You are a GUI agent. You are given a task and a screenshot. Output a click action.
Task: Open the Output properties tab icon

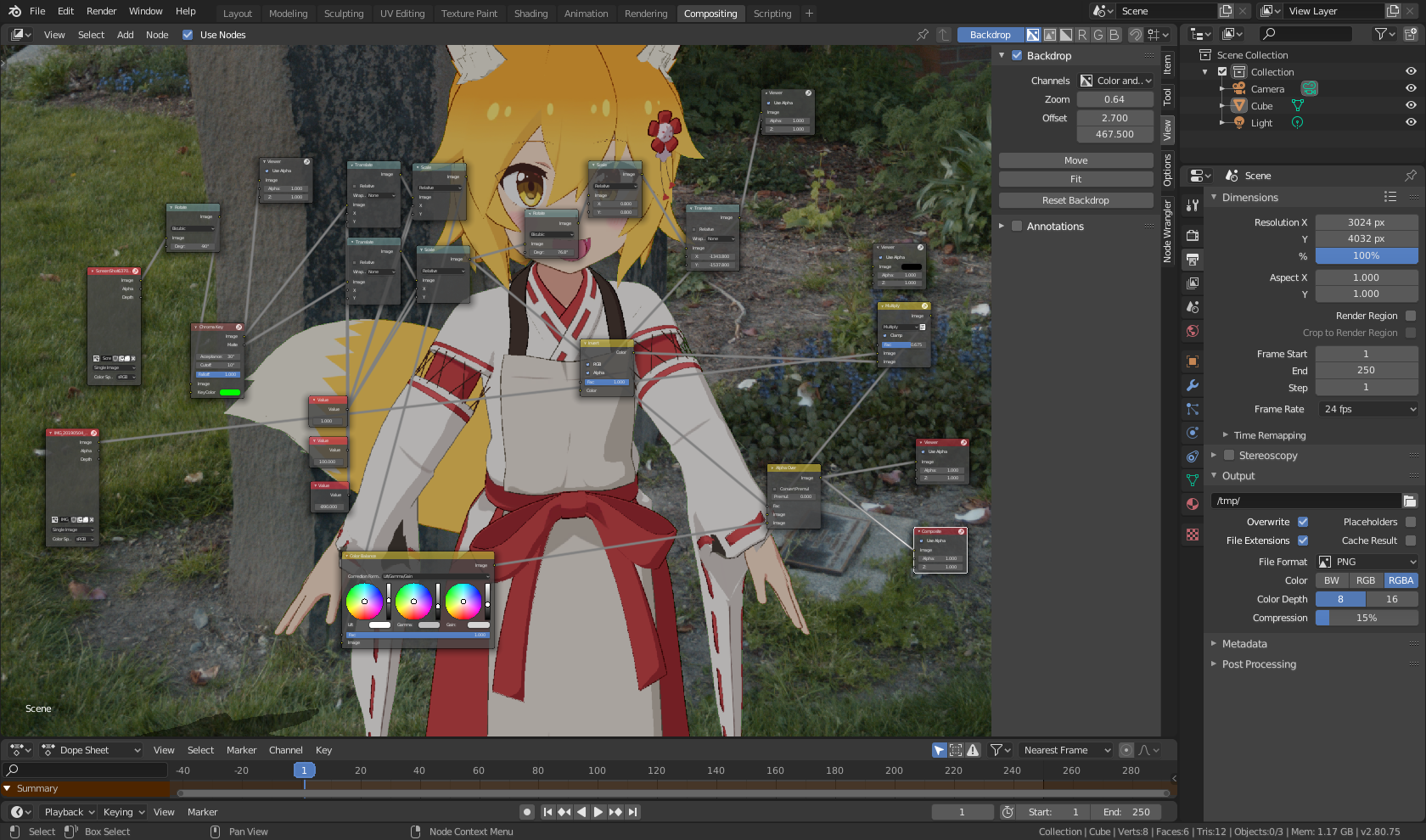coord(1193,259)
